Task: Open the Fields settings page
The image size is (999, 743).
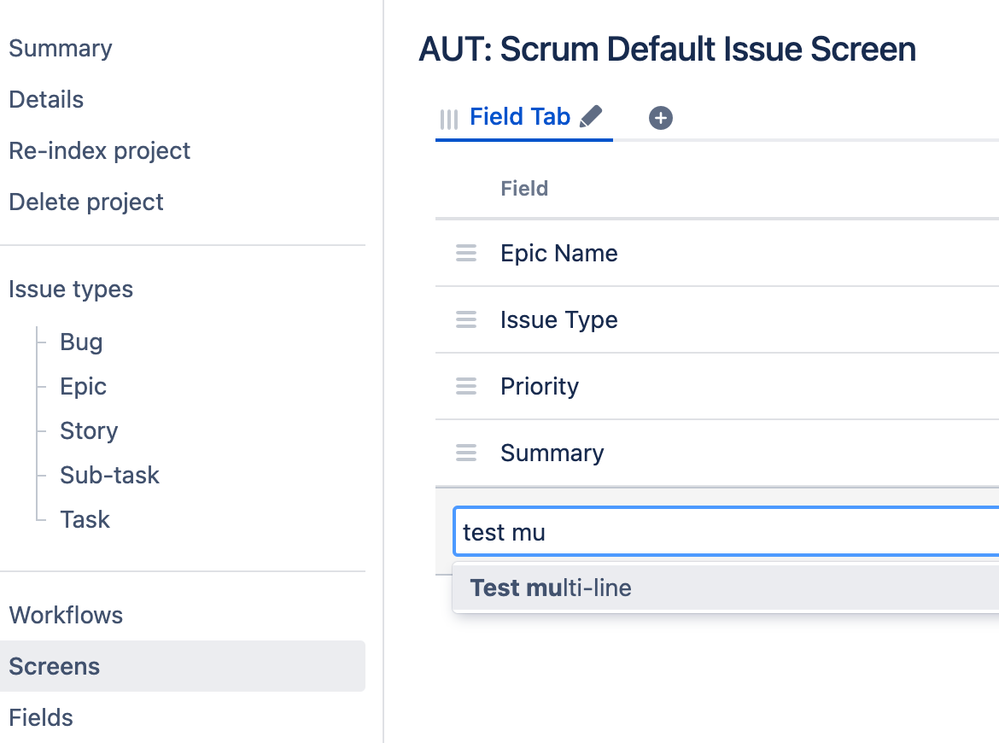Action: click(41, 717)
